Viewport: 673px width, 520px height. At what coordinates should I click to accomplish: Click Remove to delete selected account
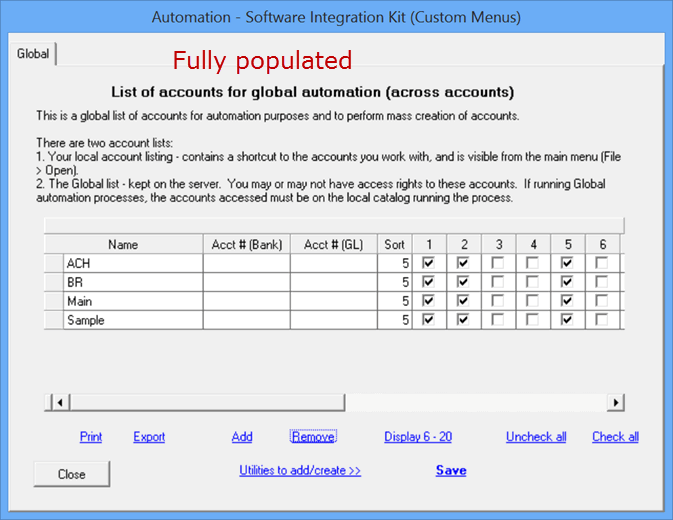[313, 437]
